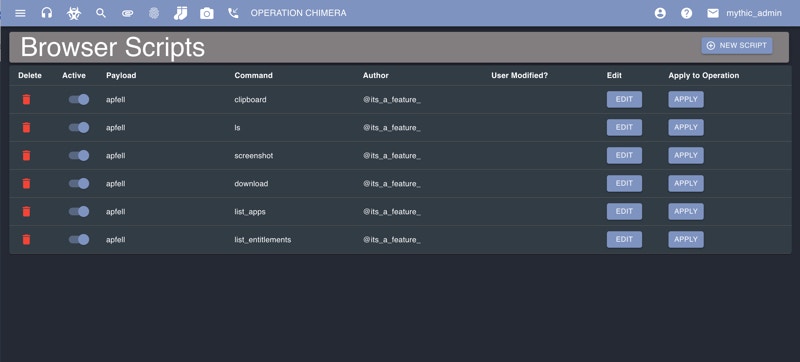The width and height of the screenshot is (800, 362).
Task: Click the camera screenshots icon
Action: 207,13
